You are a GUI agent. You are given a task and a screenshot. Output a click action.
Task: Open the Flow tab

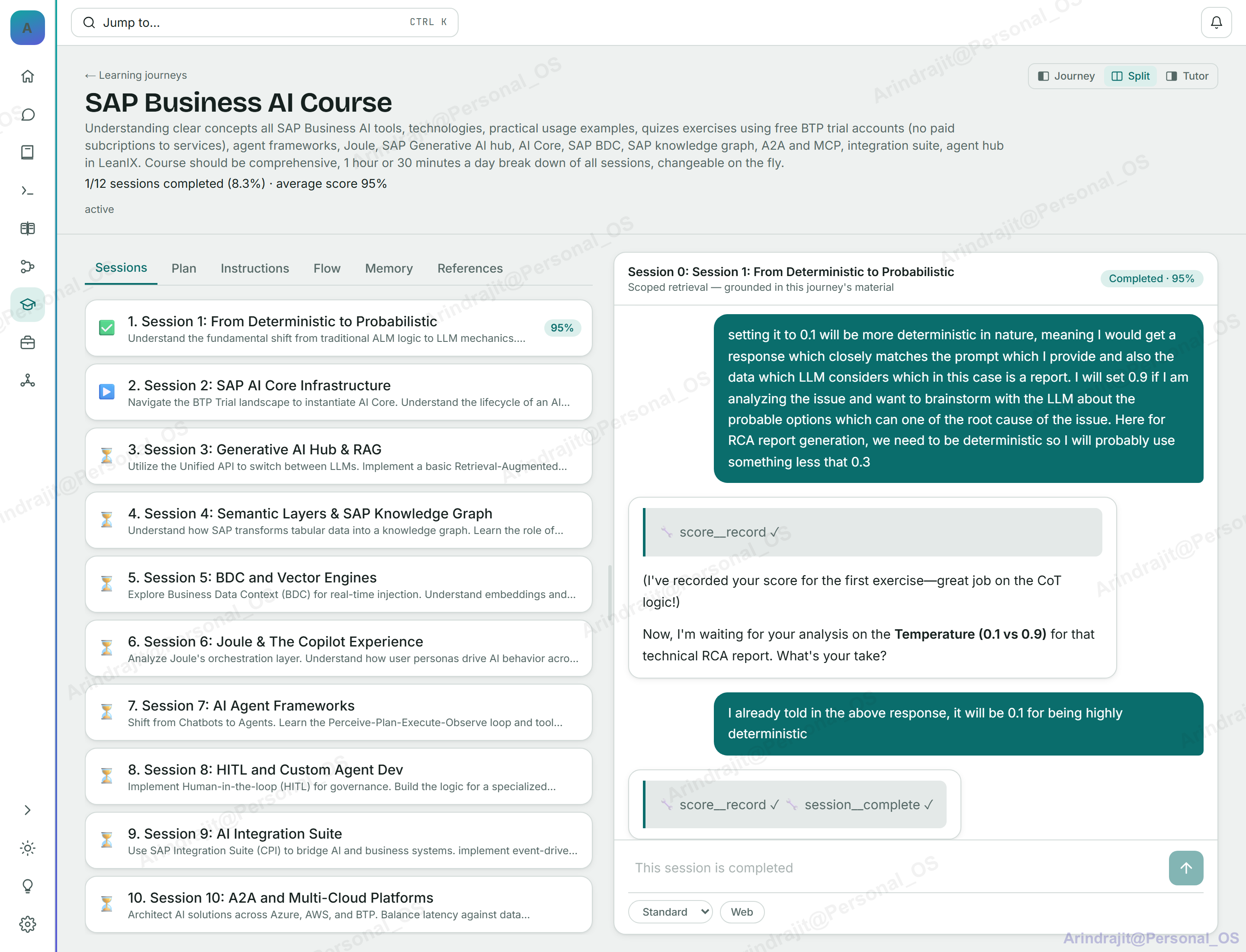(x=327, y=269)
